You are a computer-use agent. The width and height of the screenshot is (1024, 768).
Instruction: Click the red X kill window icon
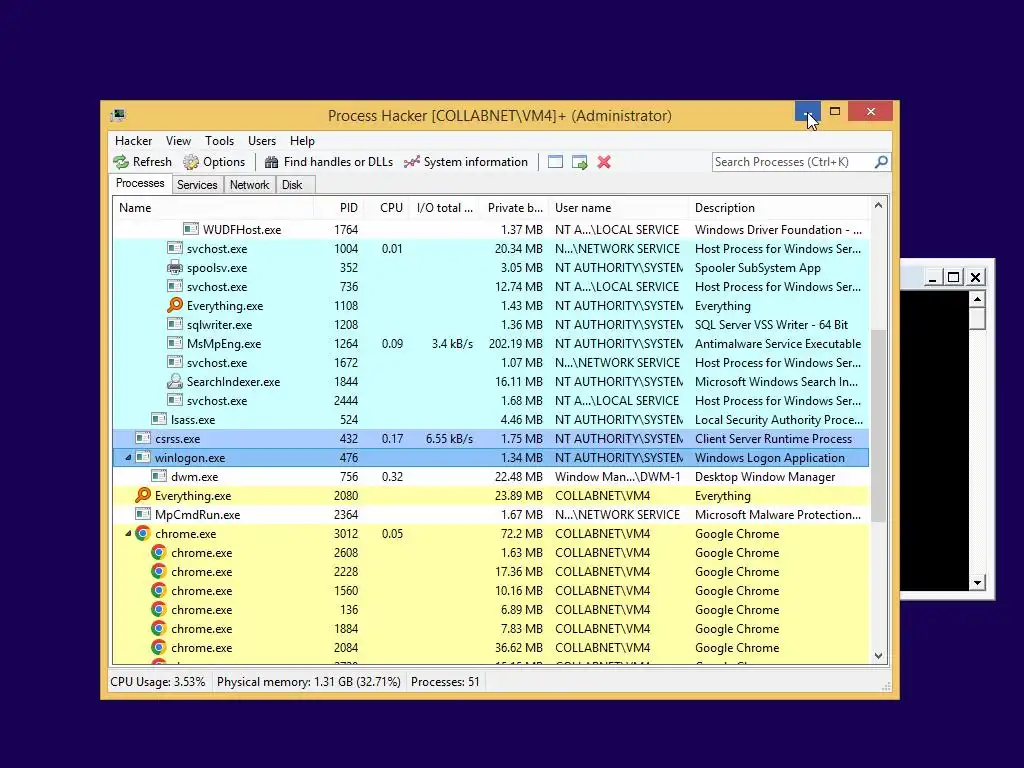tap(604, 162)
